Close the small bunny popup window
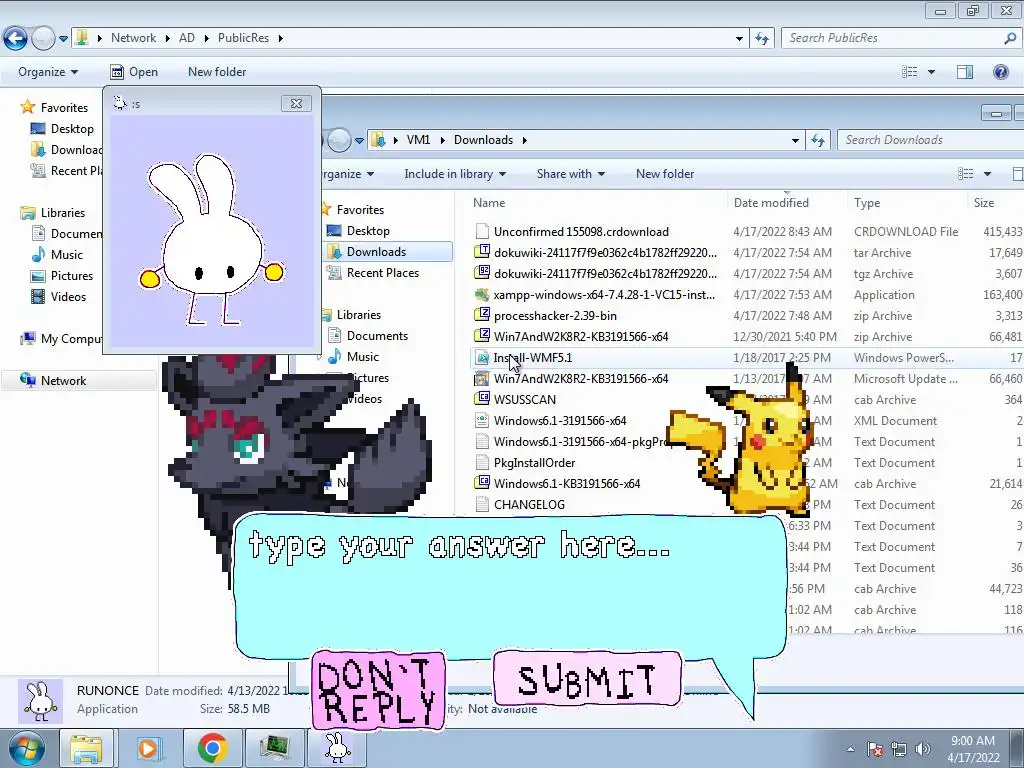This screenshot has width=1024, height=768. coord(296,103)
